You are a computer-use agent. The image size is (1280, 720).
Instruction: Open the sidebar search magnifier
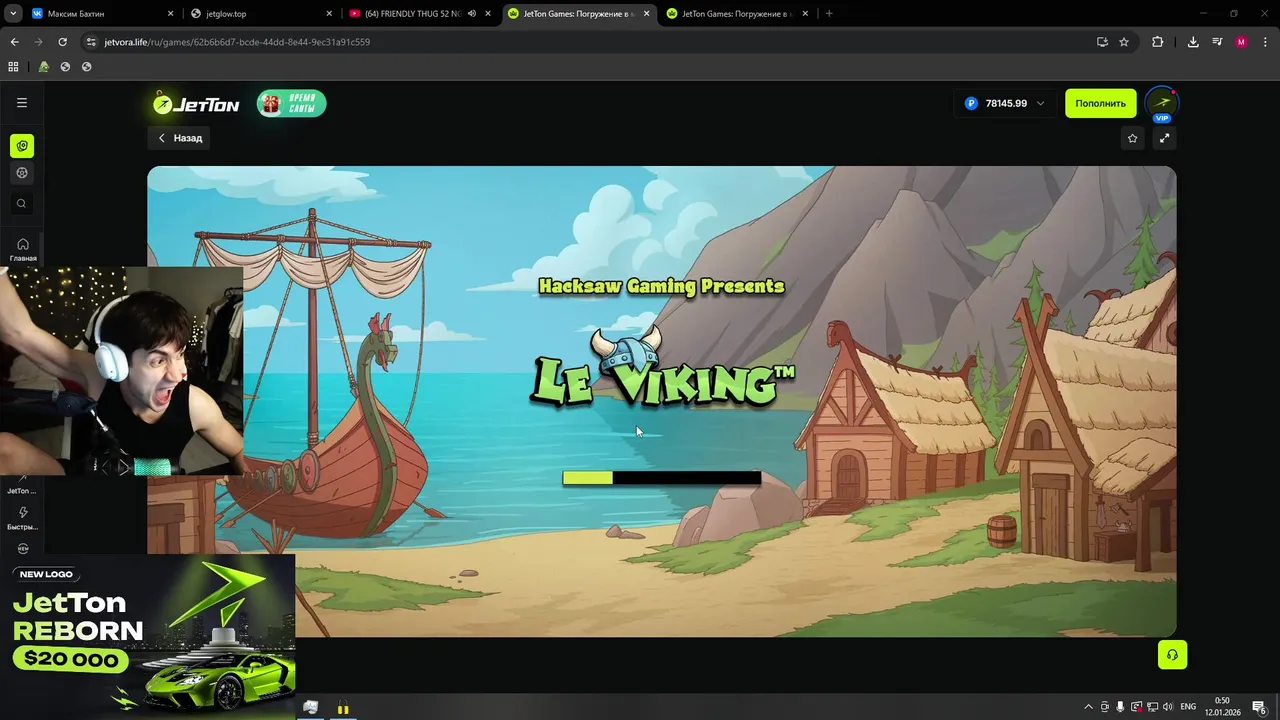(22, 204)
